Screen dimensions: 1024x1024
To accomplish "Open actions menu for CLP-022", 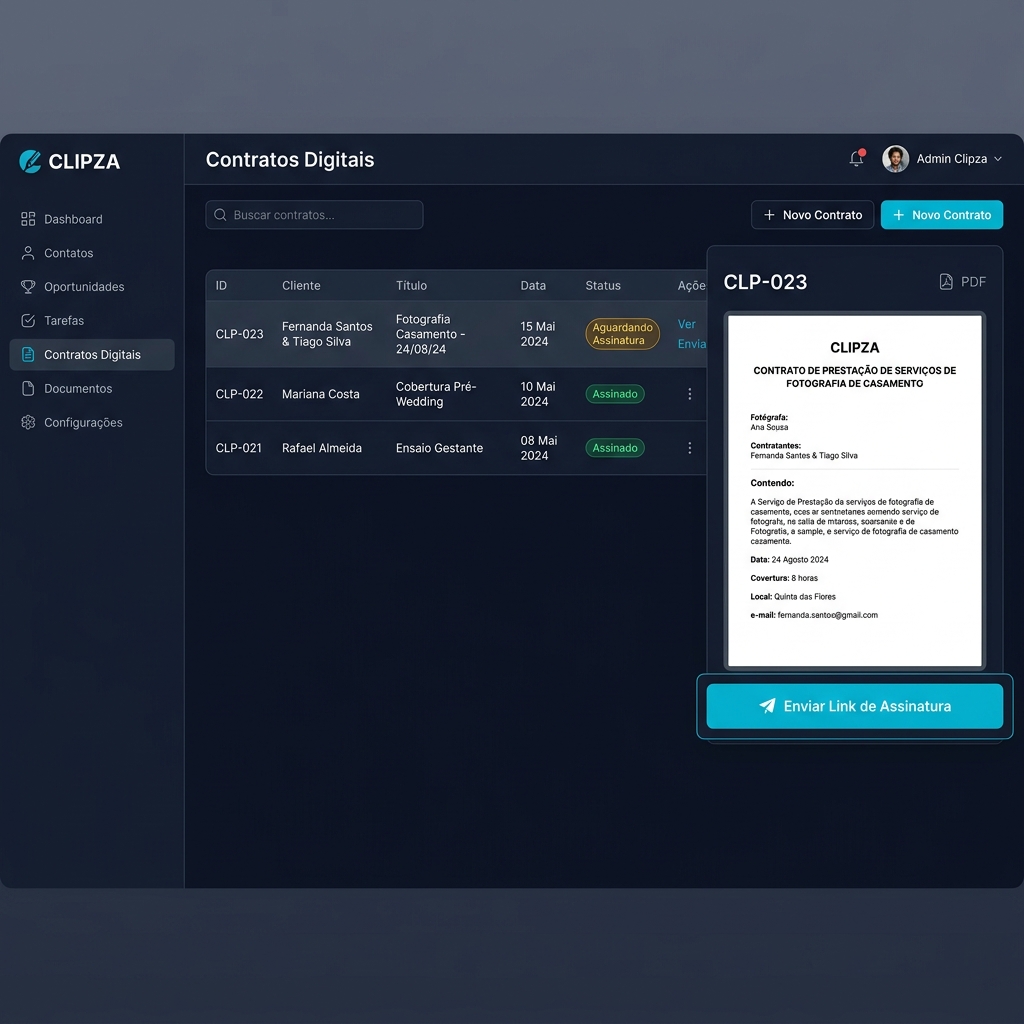I will [690, 394].
